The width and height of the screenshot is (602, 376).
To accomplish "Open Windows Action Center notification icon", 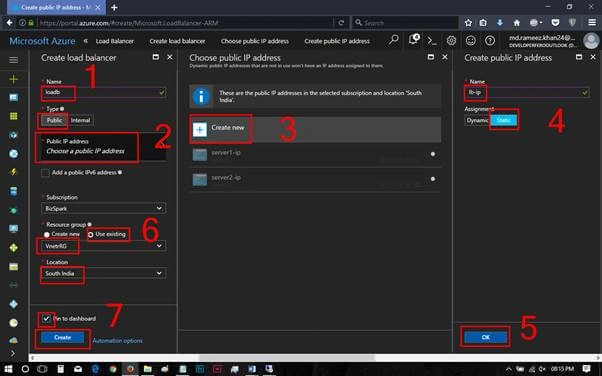I will click(587, 369).
